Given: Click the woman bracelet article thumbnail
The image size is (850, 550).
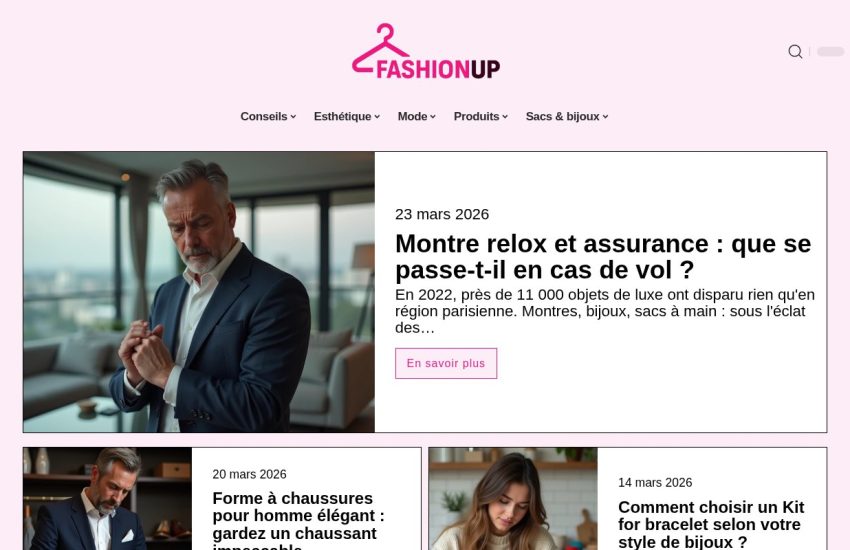Looking at the screenshot, I should click(x=513, y=499).
